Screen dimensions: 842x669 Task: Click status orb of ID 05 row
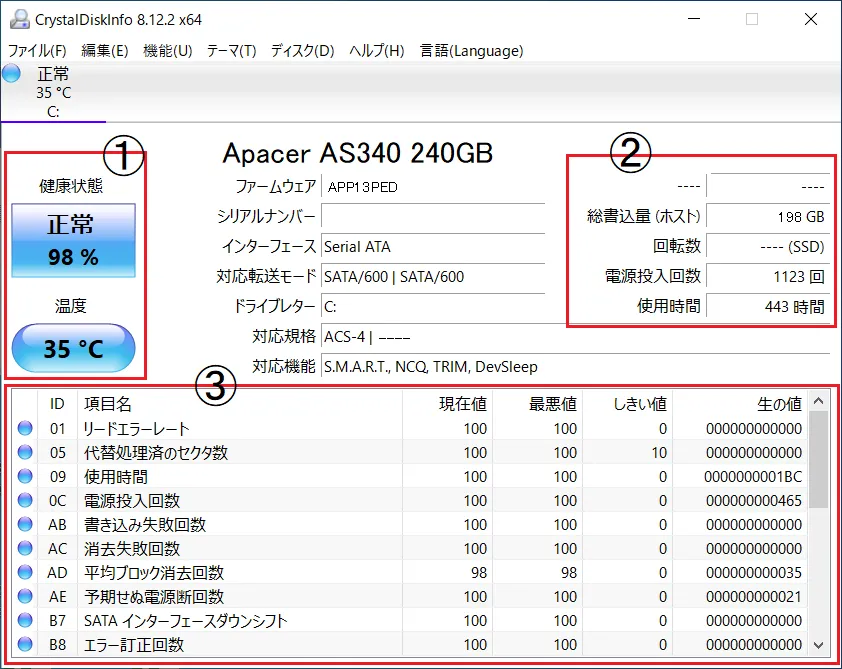point(25,452)
